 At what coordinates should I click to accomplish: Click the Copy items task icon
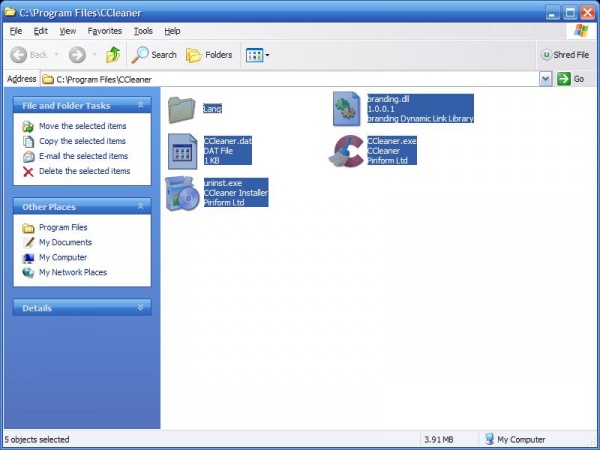[x=28, y=142]
